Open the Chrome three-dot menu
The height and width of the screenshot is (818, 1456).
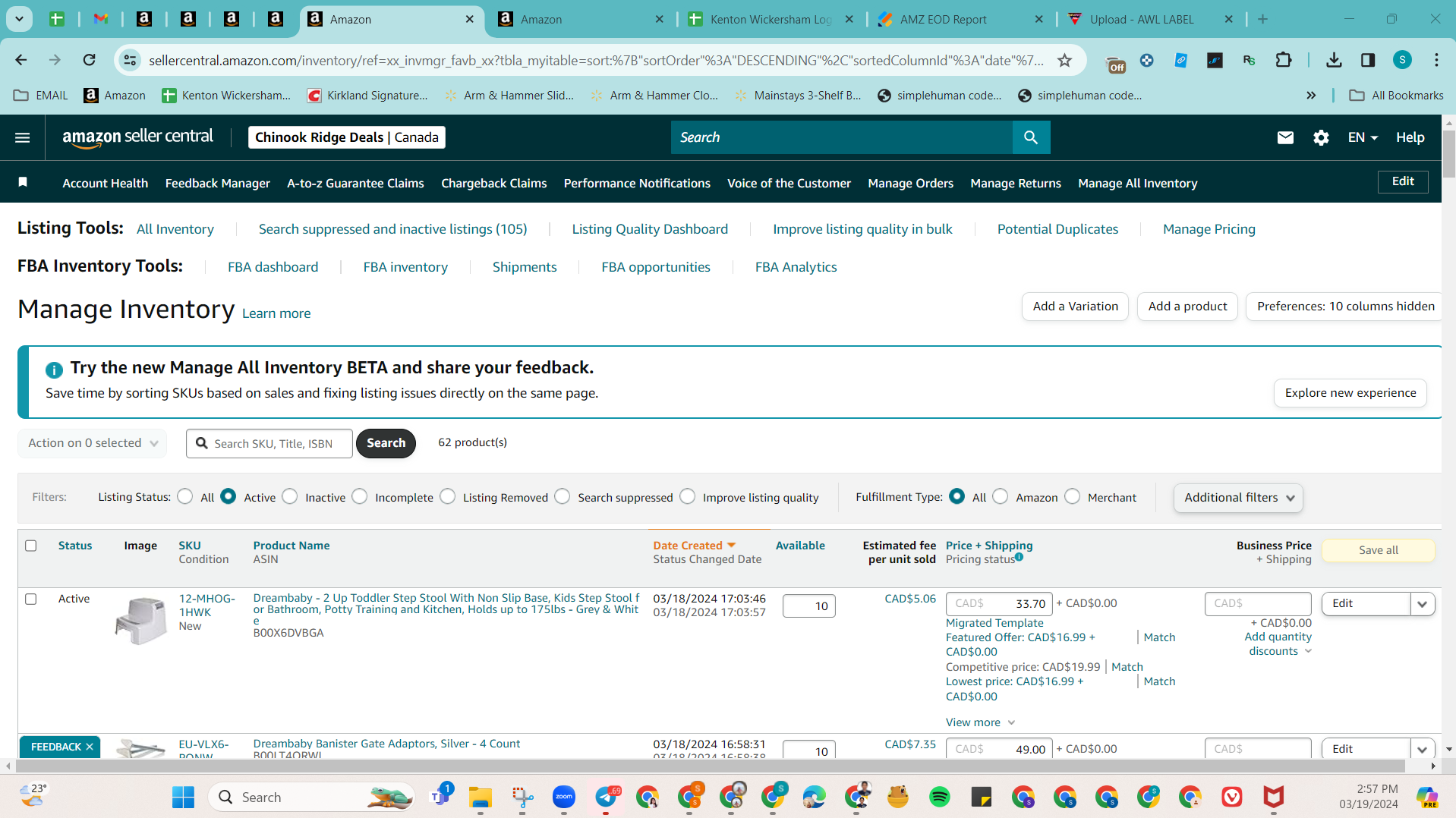pyautogui.click(x=1436, y=60)
